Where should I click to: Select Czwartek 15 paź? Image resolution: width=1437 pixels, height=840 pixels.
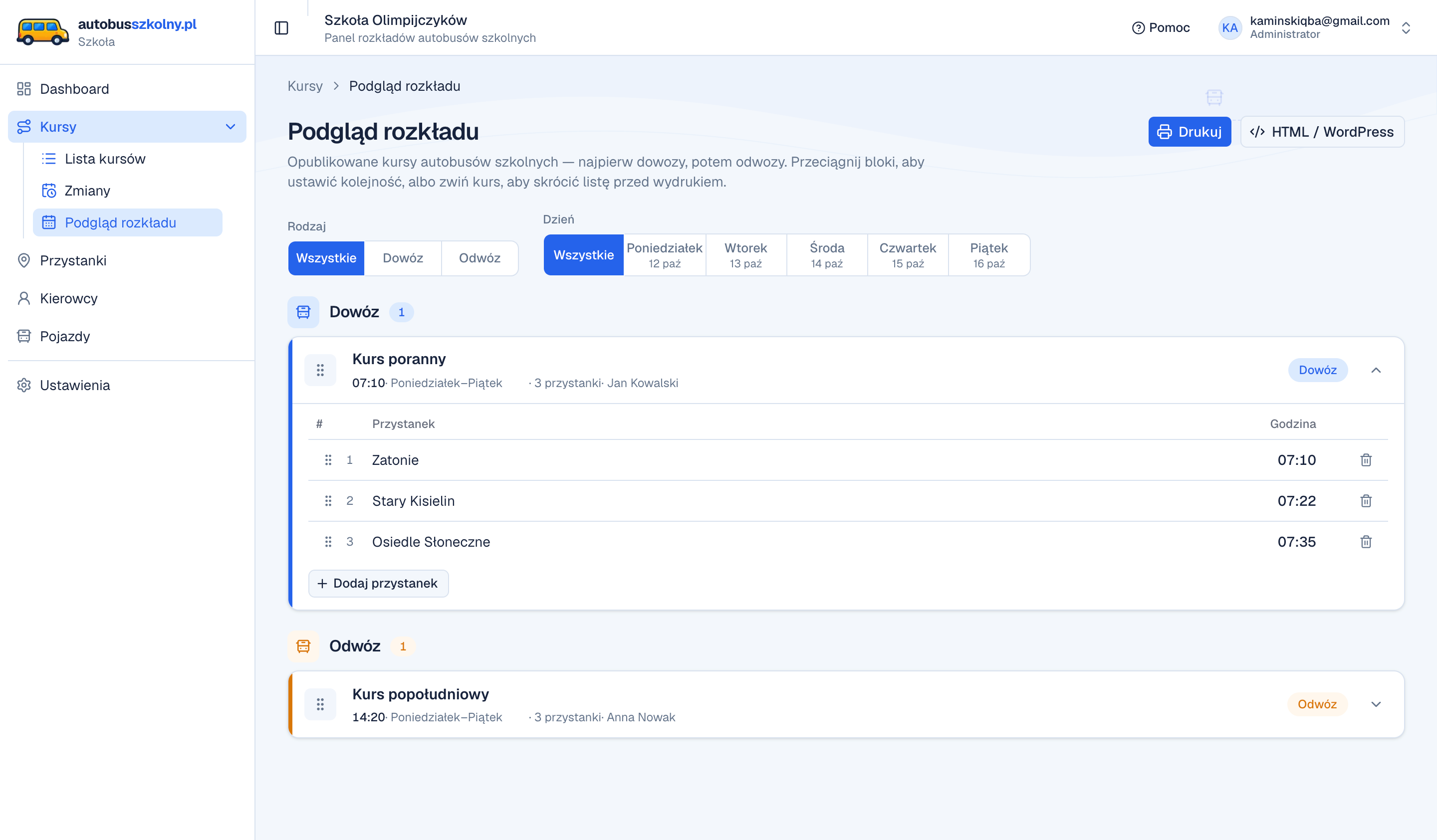[908, 255]
